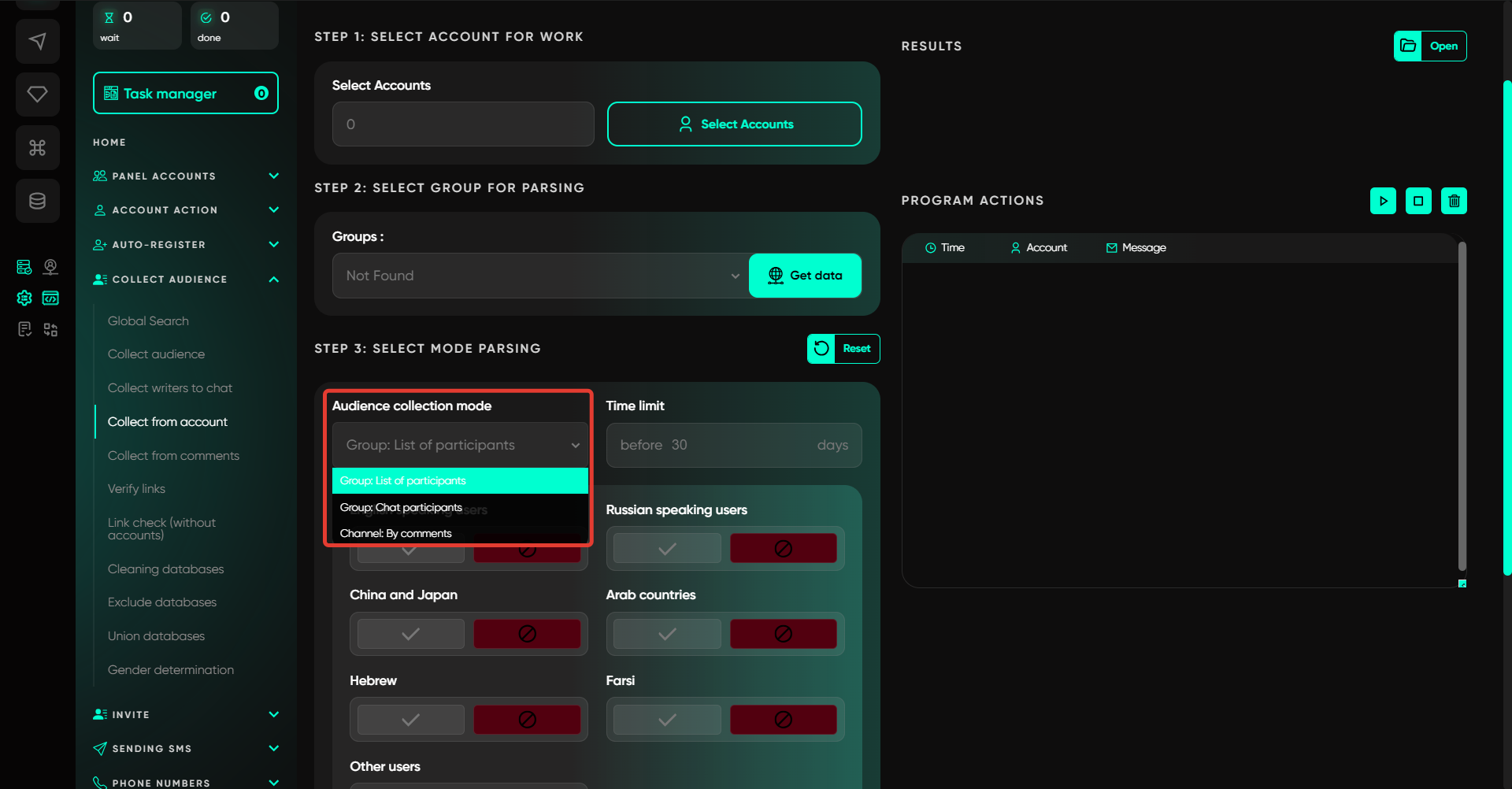Click the Get data button
The width and height of the screenshot is (1512, 789).
805,276
